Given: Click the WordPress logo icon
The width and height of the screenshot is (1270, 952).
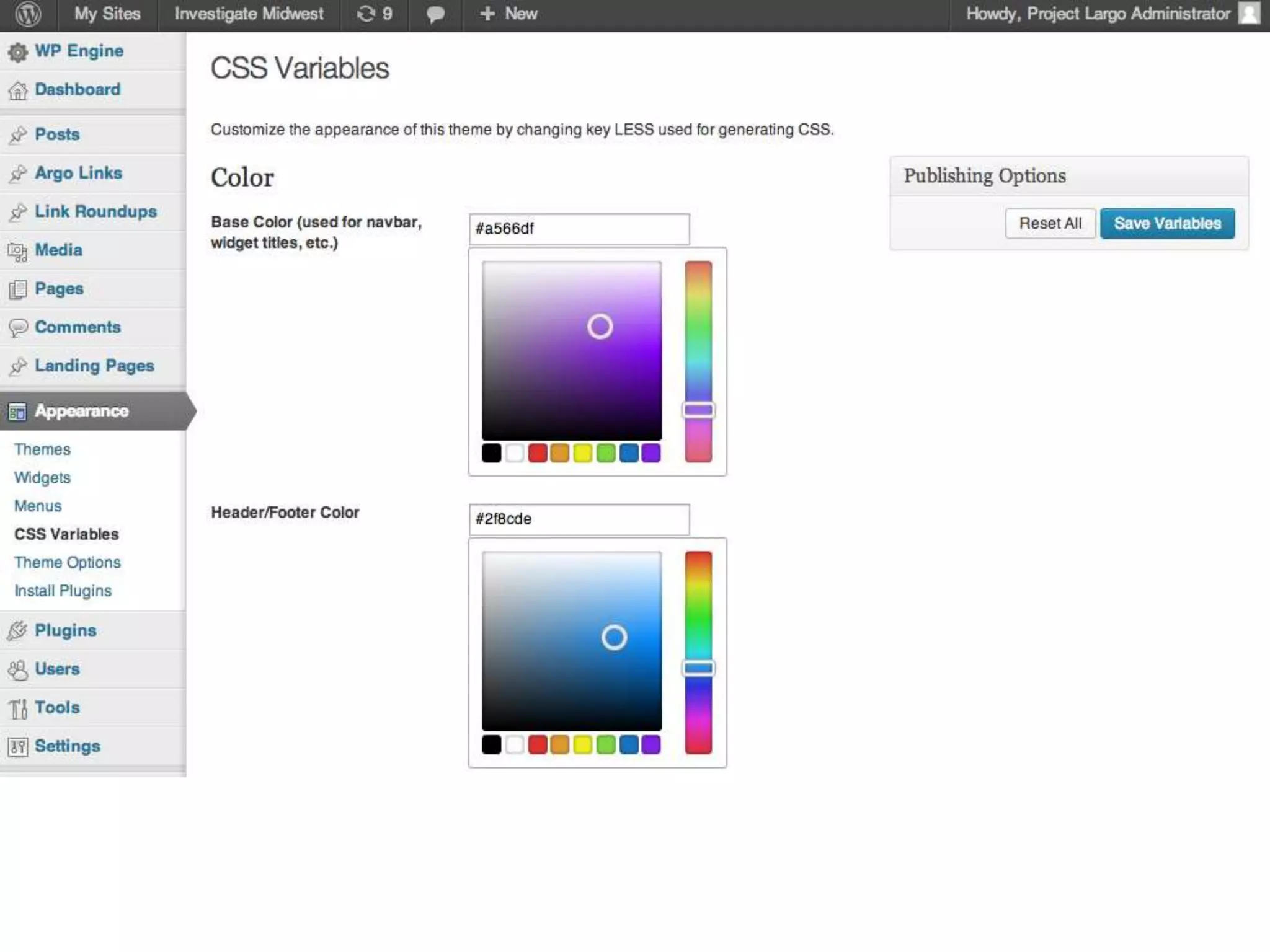Looking at the screenshot, I should pyautogui.click(x=28, y=14).
